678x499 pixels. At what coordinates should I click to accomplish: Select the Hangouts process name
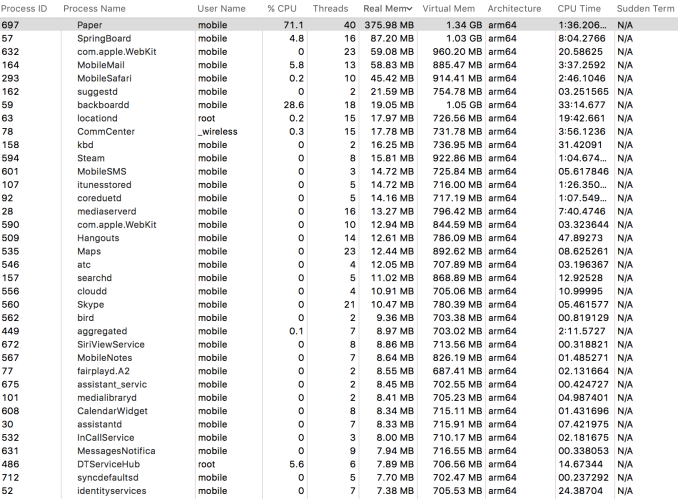point(98,238)
